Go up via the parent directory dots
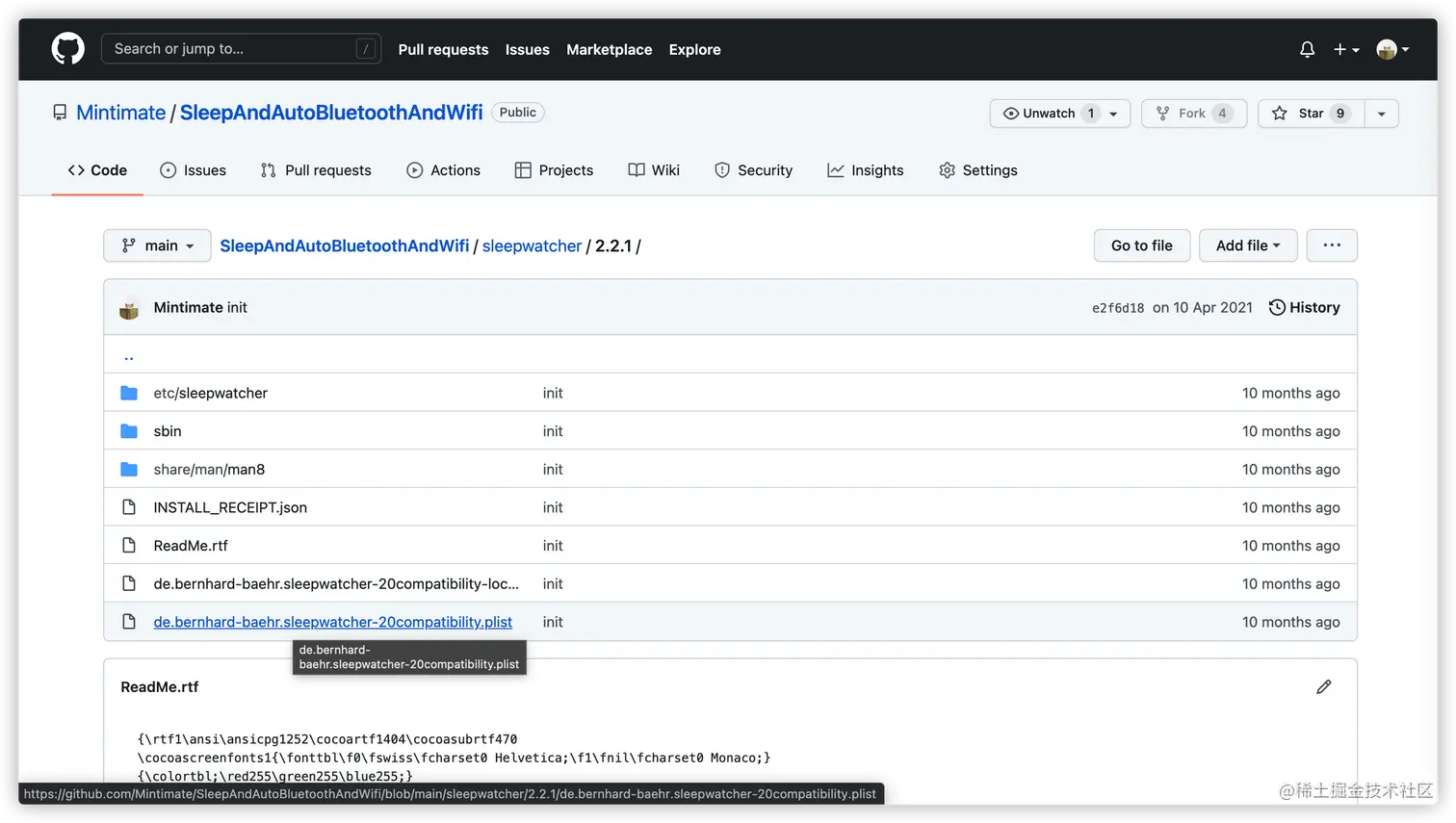The width and height of the screenshot is (1456, 823). point(129,356)
